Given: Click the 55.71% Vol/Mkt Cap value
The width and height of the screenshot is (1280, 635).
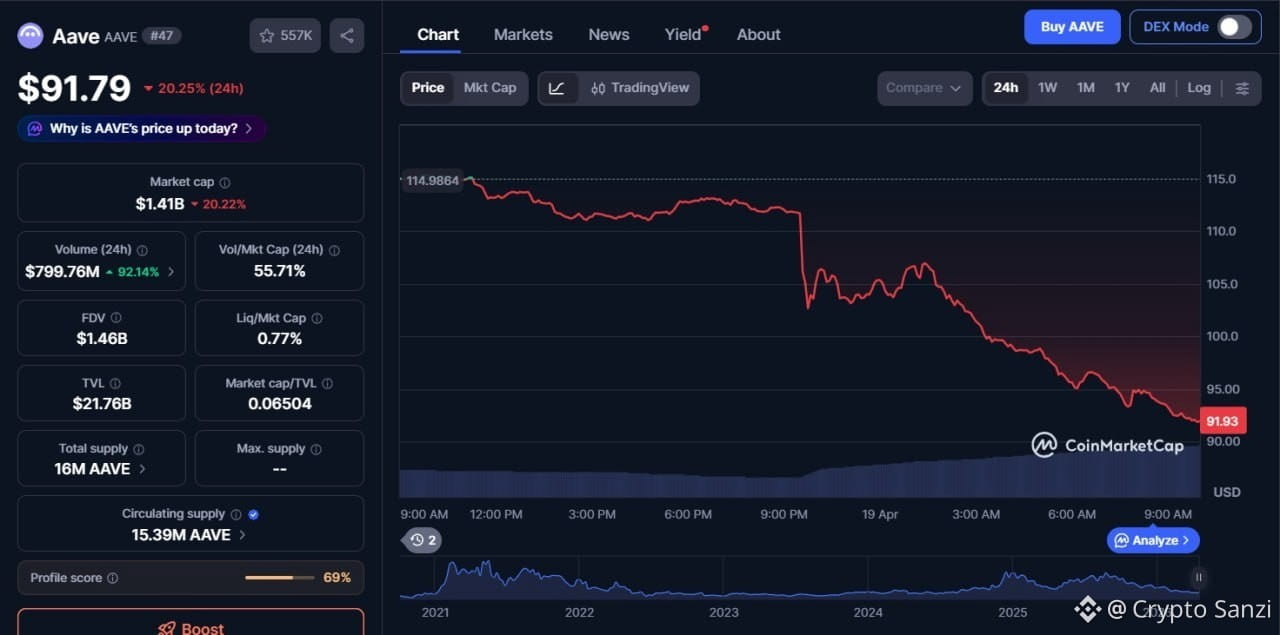Looking at the screenshot, I should point(280,271).
